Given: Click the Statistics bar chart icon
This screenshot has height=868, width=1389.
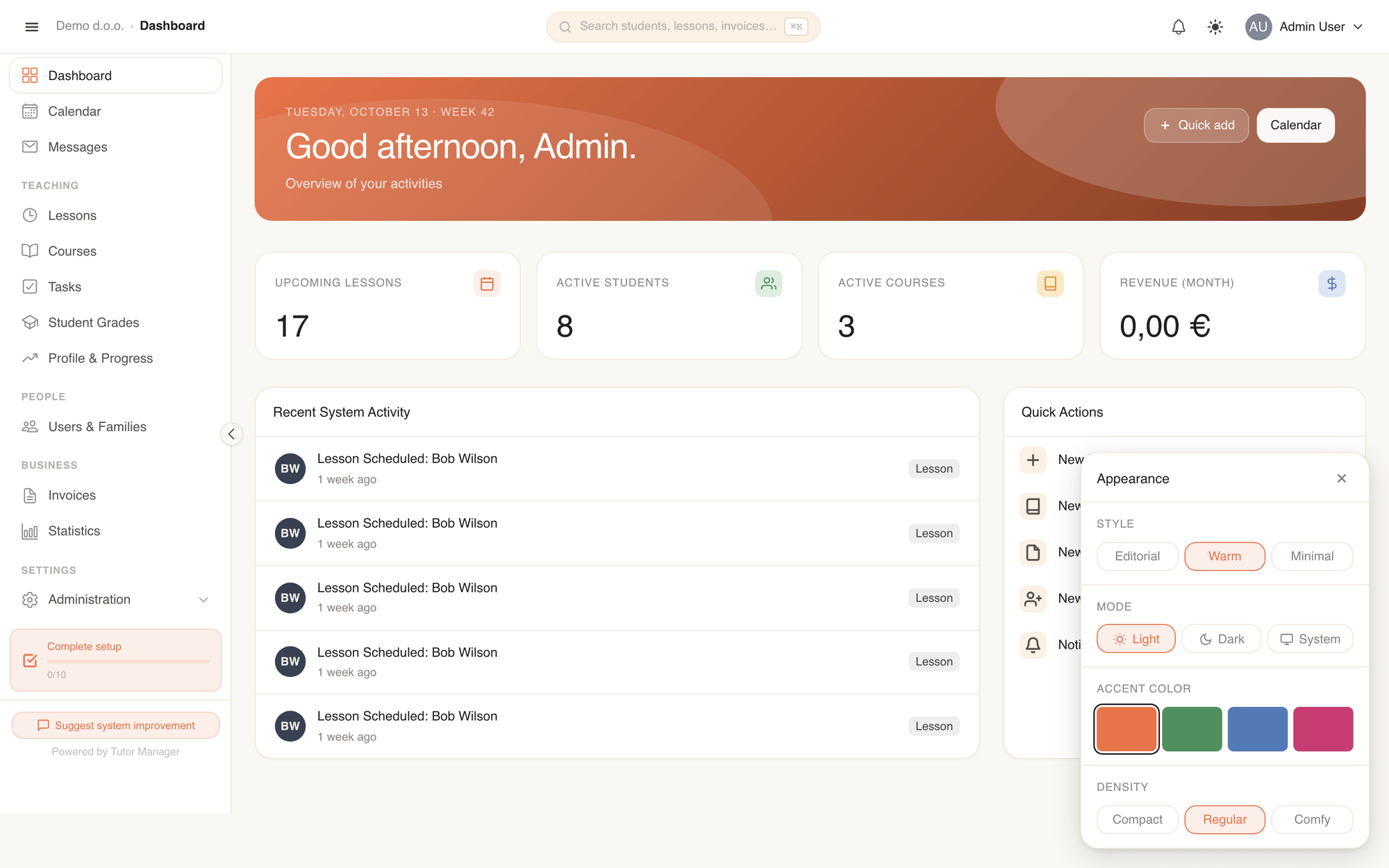Looking at the screenshot, I should point(30,531).
